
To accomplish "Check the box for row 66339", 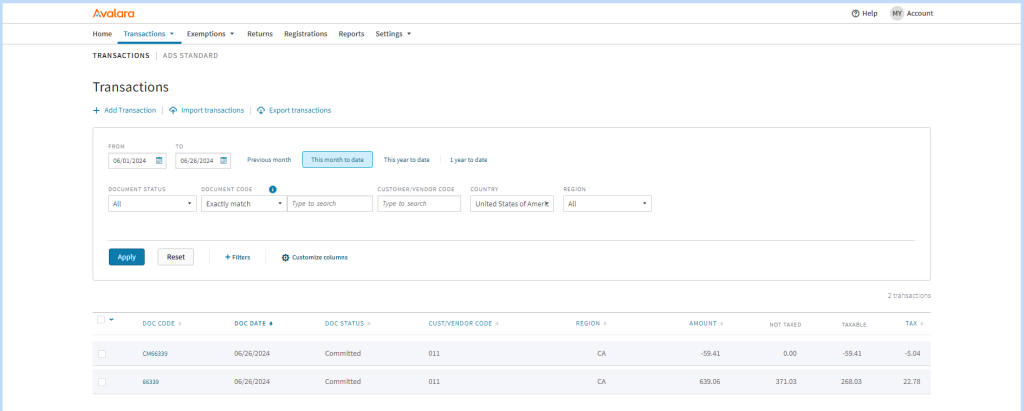I will [102, 382].
